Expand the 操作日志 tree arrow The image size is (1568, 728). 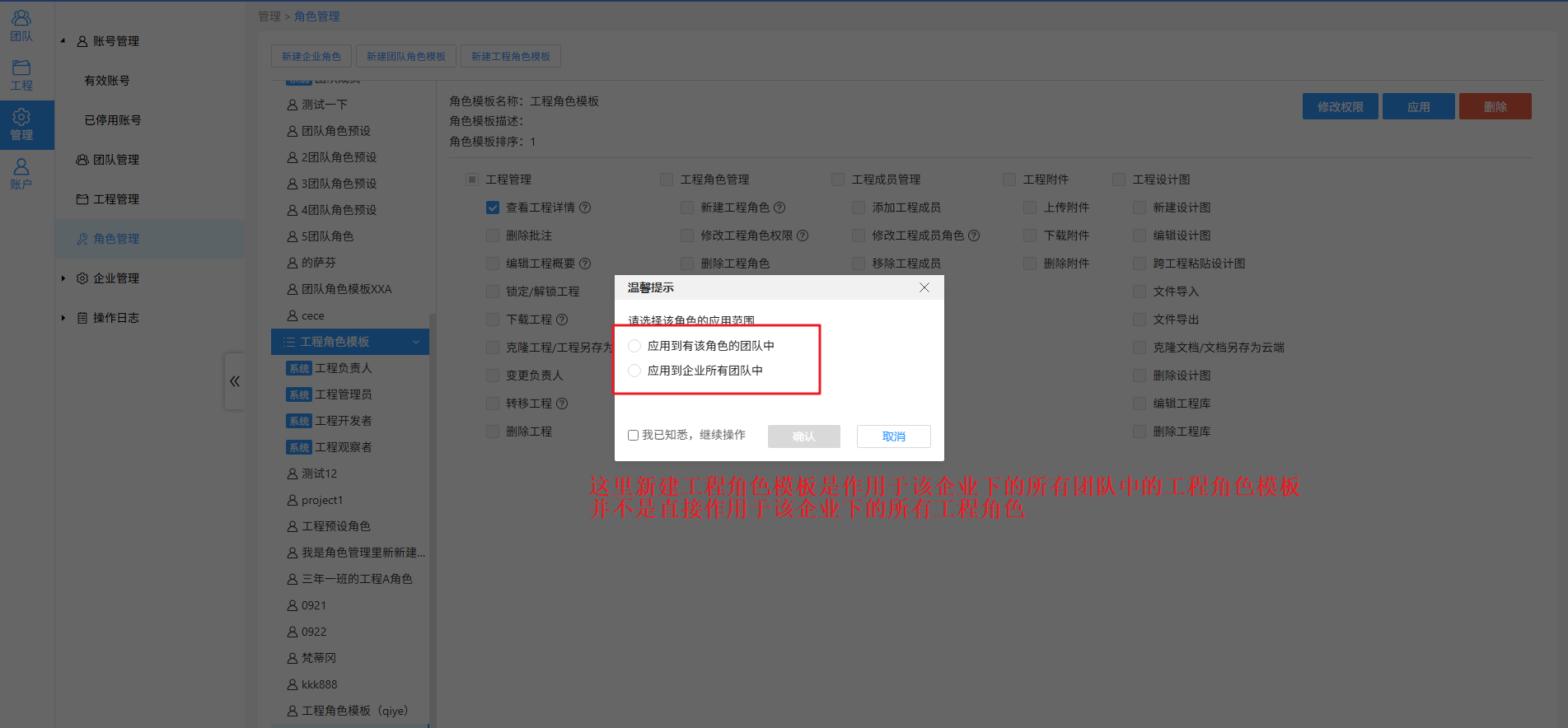point(63,318)
